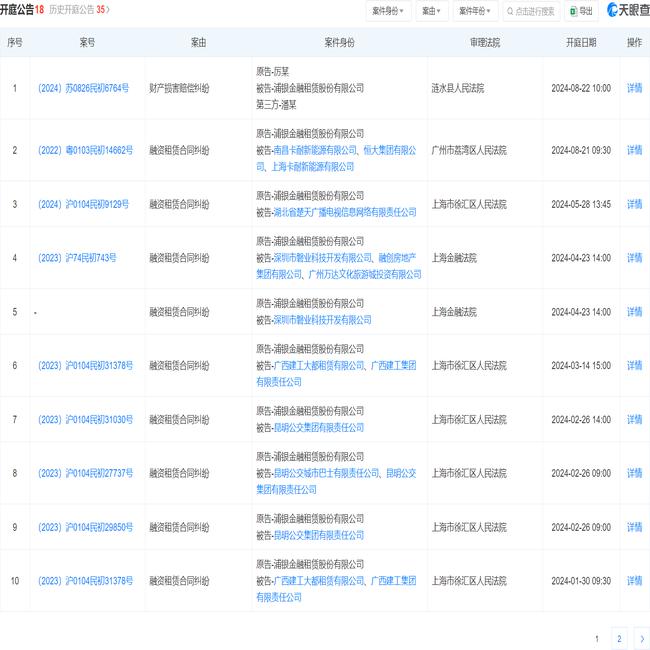The width and height of the screenshot is (650, 650).
Task: Open defendant 南昌卡耐新能源有限公司 link
Action: coord(315,150)
